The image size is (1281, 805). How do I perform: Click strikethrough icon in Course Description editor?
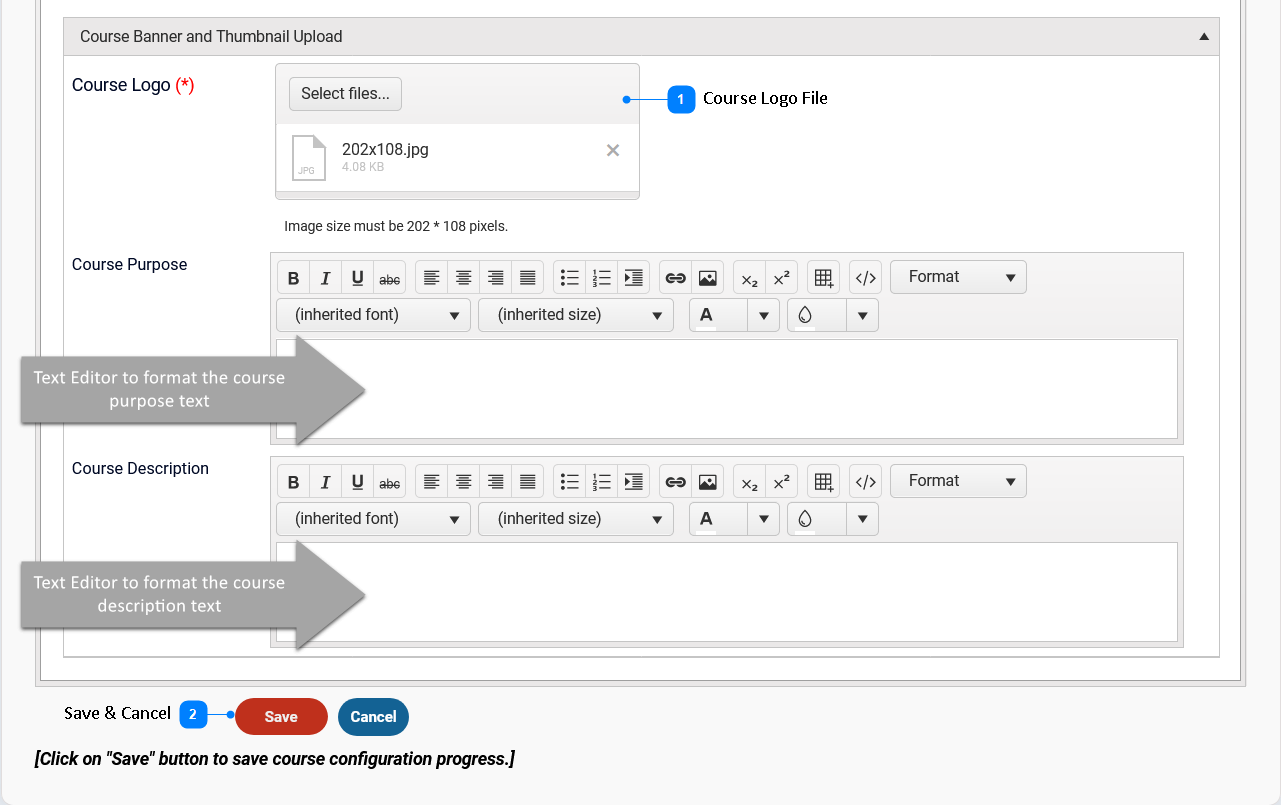(390, 482)
